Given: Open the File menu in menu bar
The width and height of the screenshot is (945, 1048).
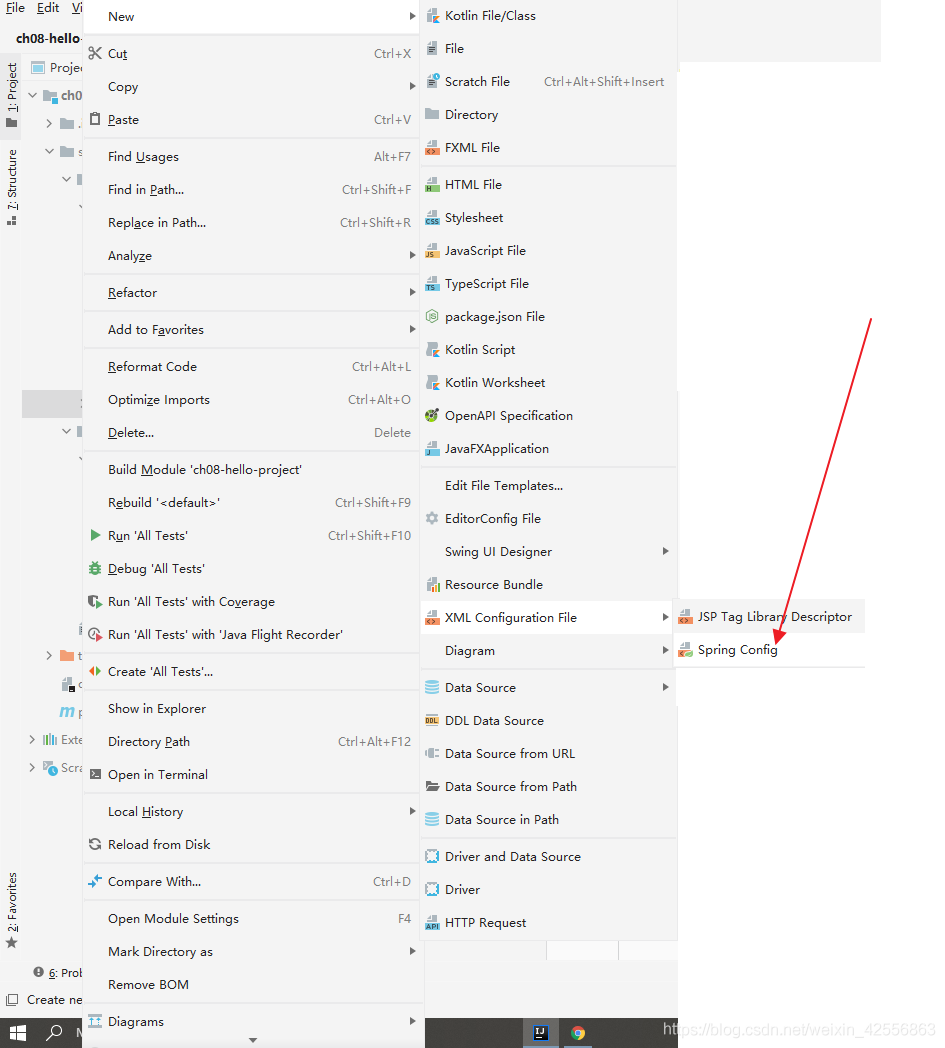Looking at the screenshot, I should [x=15, y=8].
